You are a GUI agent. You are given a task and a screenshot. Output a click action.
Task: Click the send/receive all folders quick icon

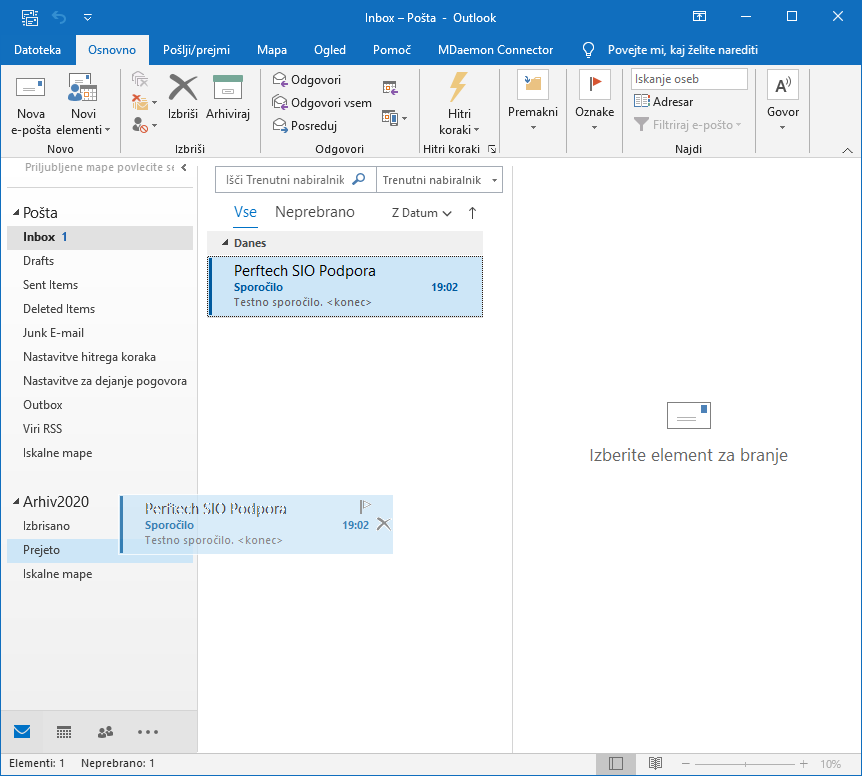(x=30, y=18)
